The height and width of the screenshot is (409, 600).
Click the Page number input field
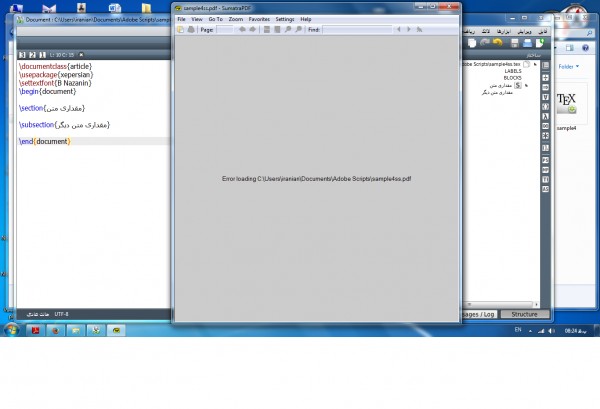point(226,30)
